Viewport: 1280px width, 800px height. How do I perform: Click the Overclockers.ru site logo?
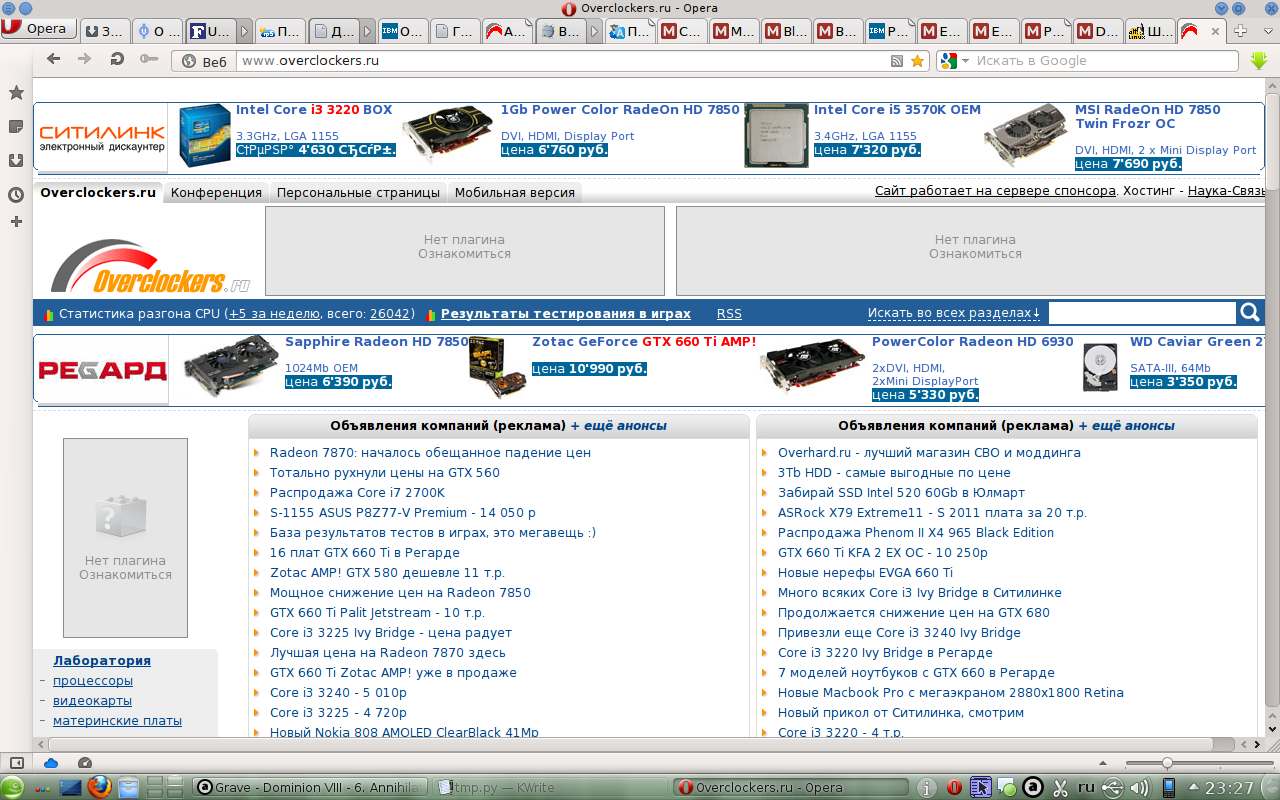[150, 265]
